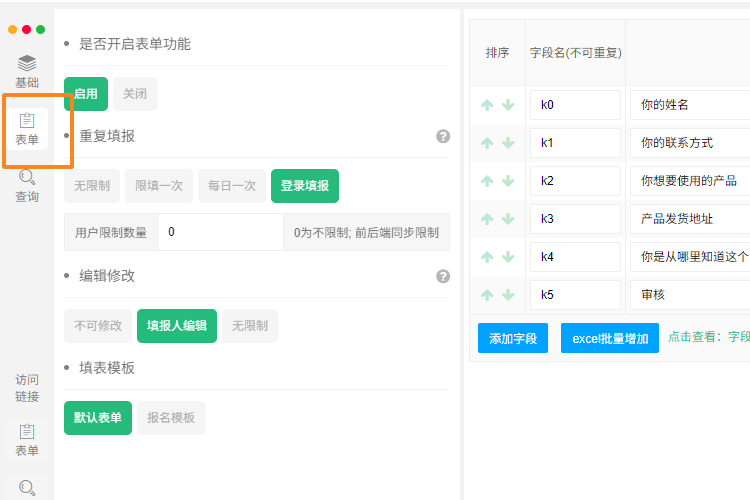Viewport: 750px width, 500px height.
Task: Click the excel批量增加 button
Action: [610, 338]
